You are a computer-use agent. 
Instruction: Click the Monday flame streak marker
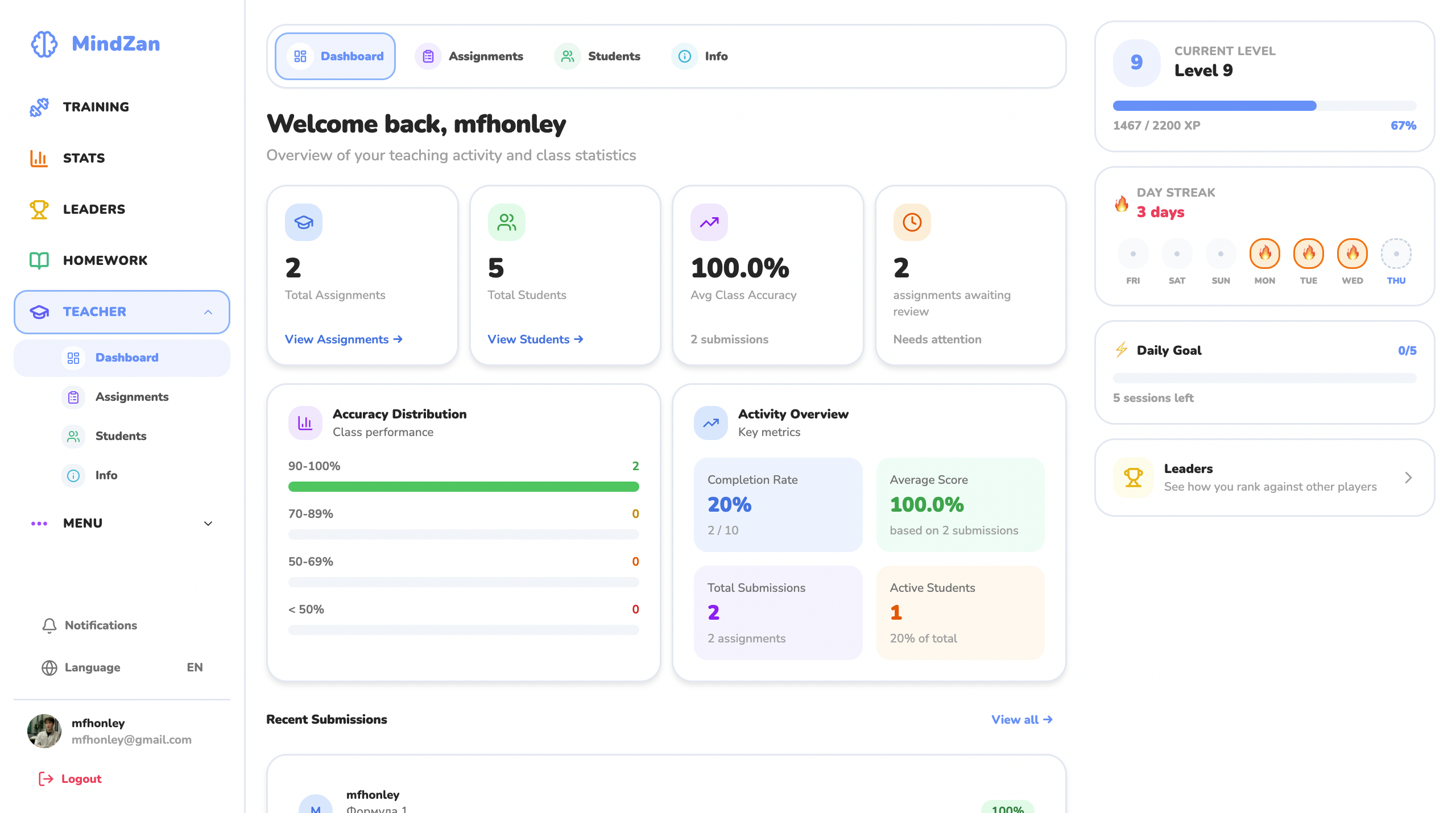pyautogui.click(x=1264, y=254)
